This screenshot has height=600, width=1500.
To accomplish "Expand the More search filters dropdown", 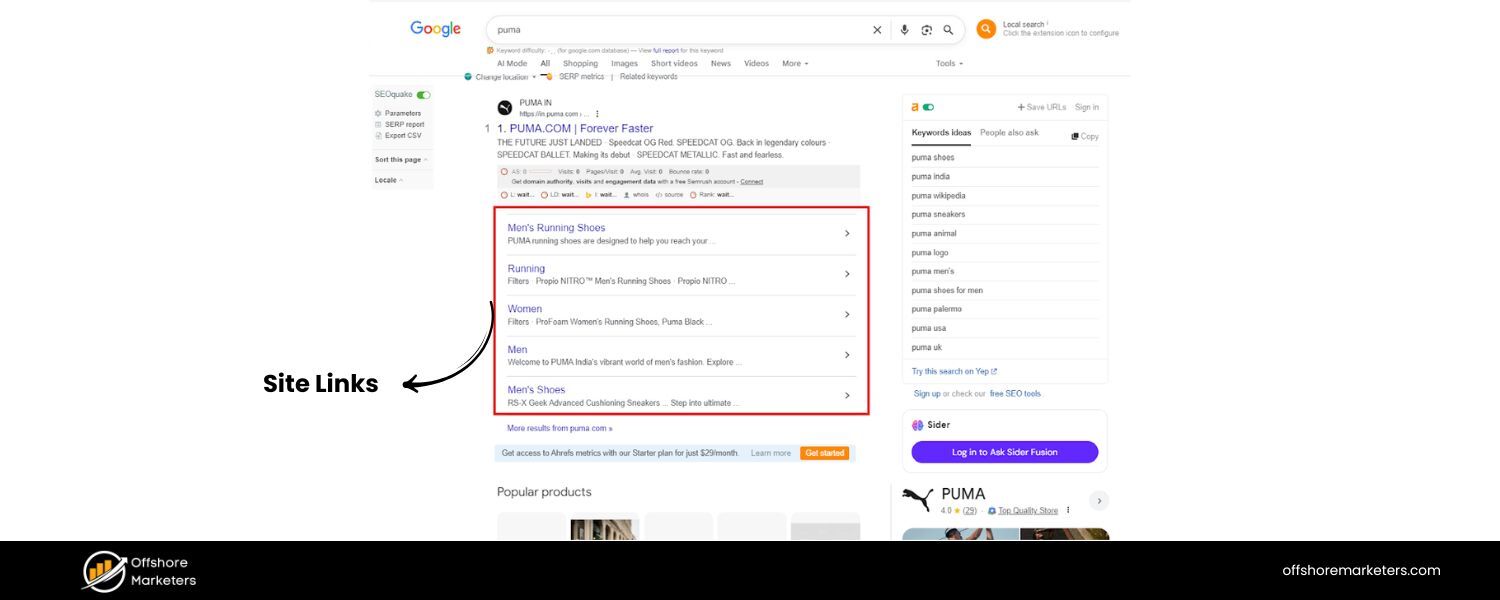I will coord(795,63).
